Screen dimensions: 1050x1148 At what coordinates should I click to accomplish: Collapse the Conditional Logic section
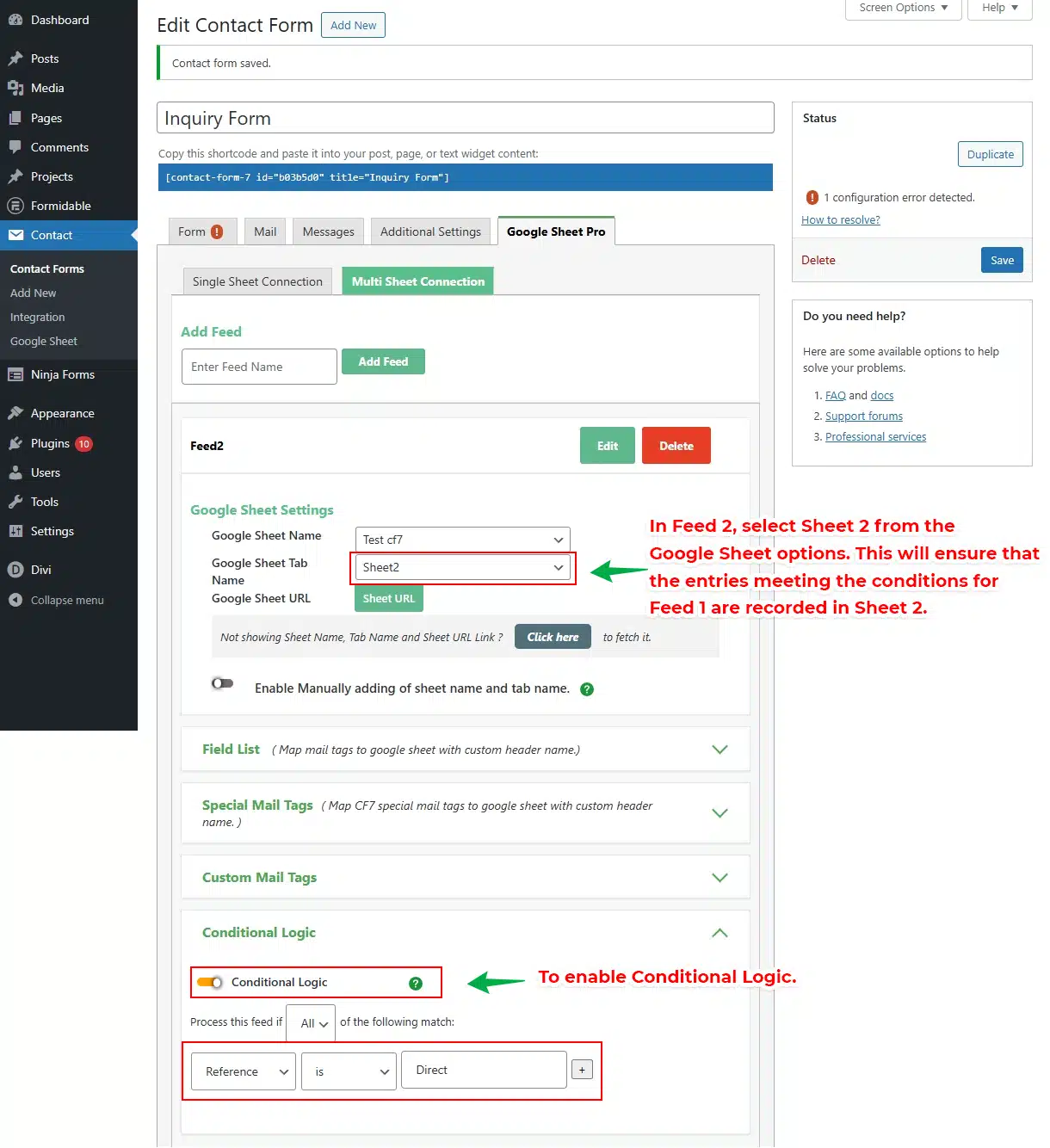click(x=720, y=933)
